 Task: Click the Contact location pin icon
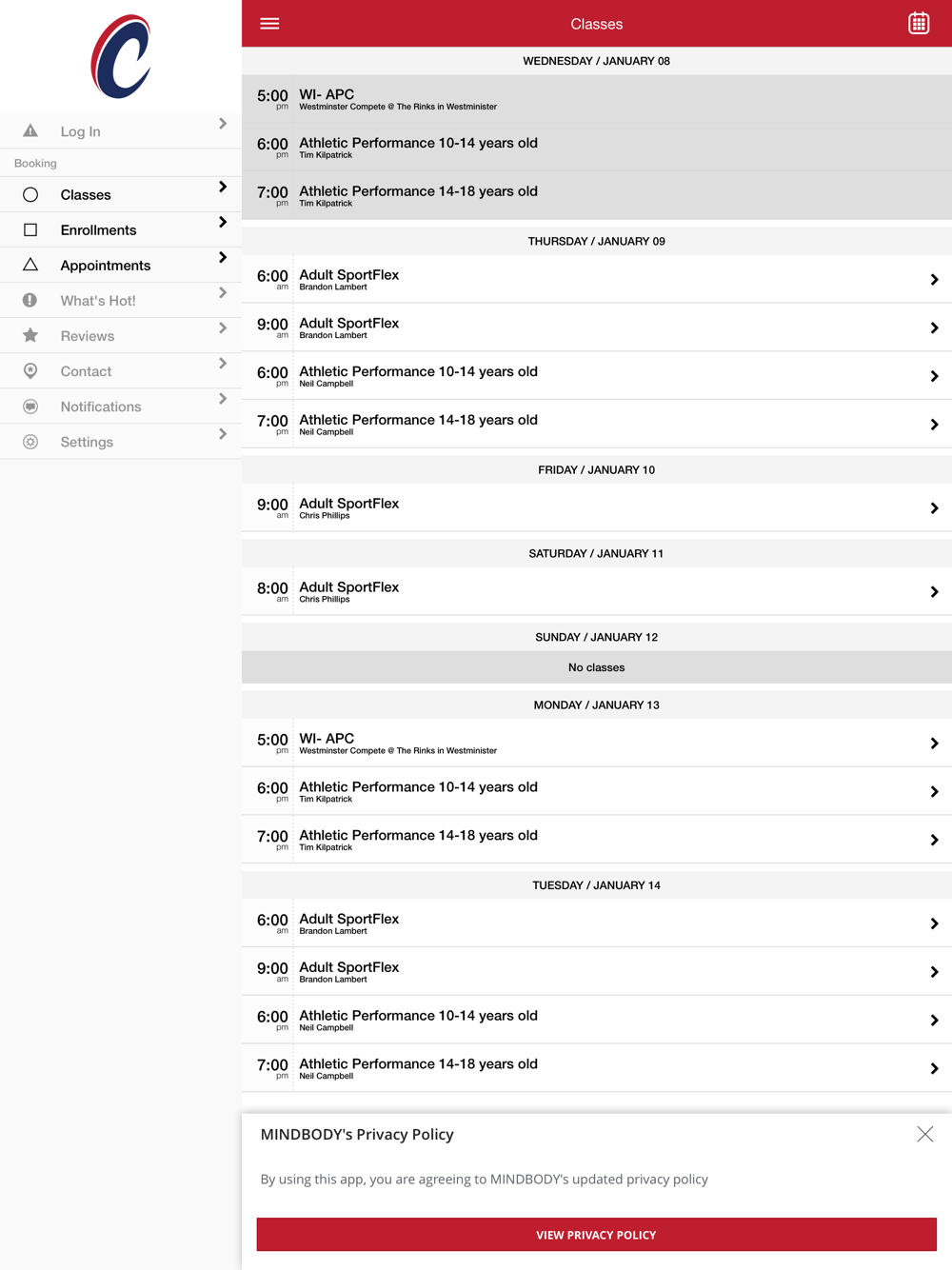point(30,371)
